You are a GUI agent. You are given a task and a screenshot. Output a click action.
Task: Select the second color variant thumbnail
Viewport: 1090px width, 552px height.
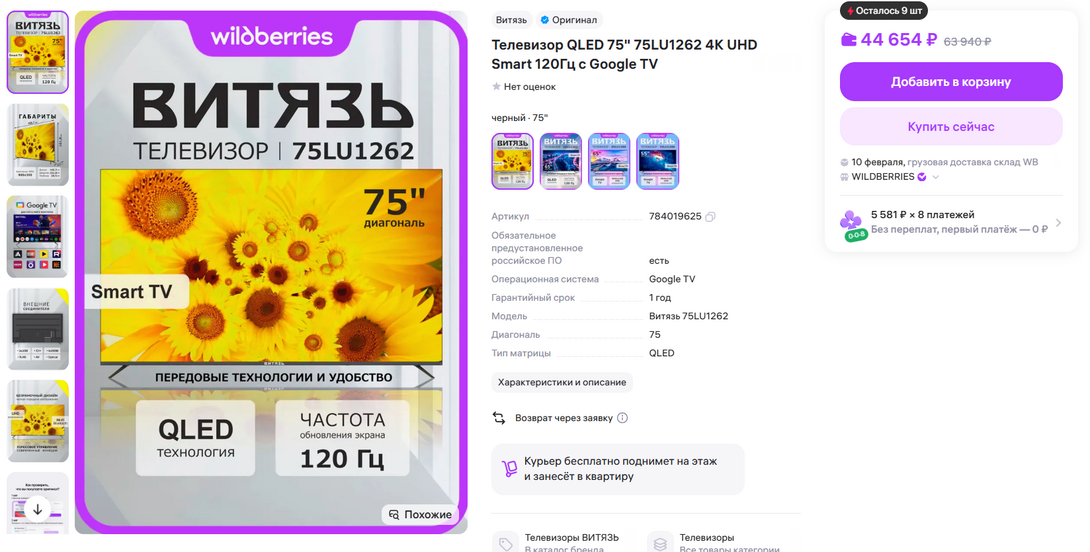click(561, 161)
